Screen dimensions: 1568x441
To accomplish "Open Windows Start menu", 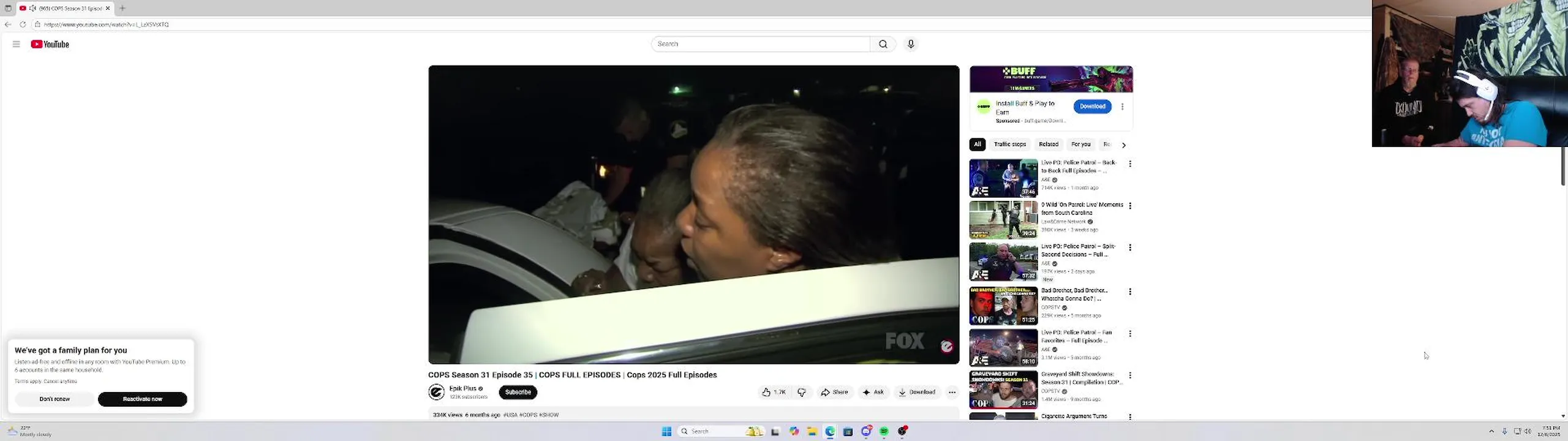I will [x=666, y=431].
